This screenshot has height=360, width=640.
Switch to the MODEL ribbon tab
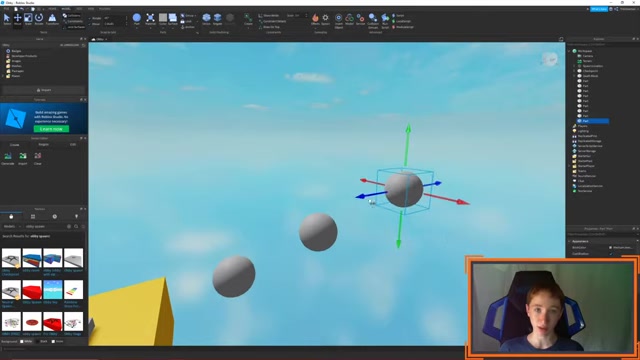tap(66, 9)
